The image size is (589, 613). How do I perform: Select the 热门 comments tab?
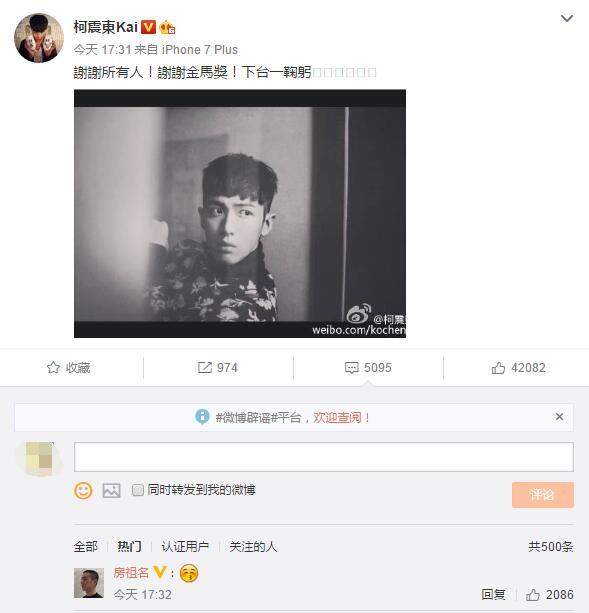[129, 547]
